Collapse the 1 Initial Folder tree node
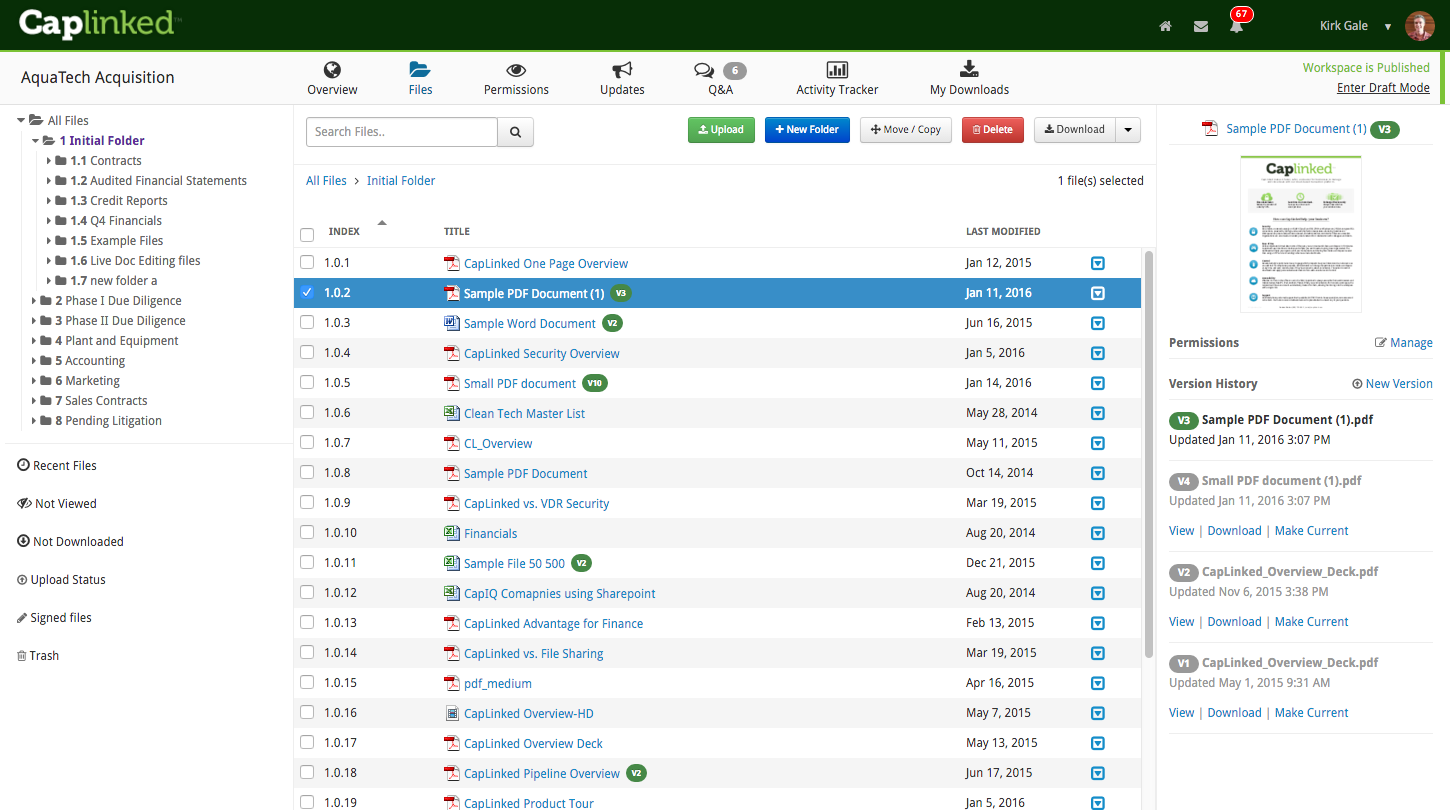1450x810 pixels. (34, 141)
